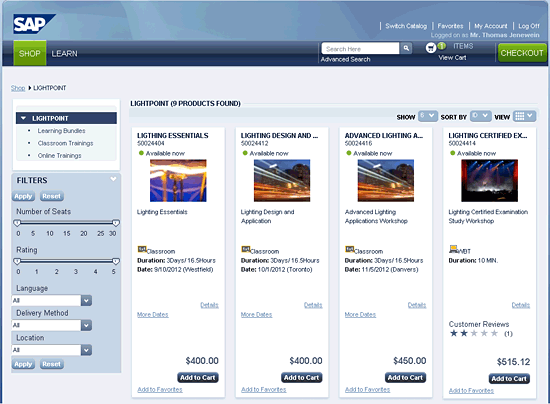The height and width of the screenshot is (404, 550).
Task: Click the top Apply filters button
Action: (x=23, y=196)
